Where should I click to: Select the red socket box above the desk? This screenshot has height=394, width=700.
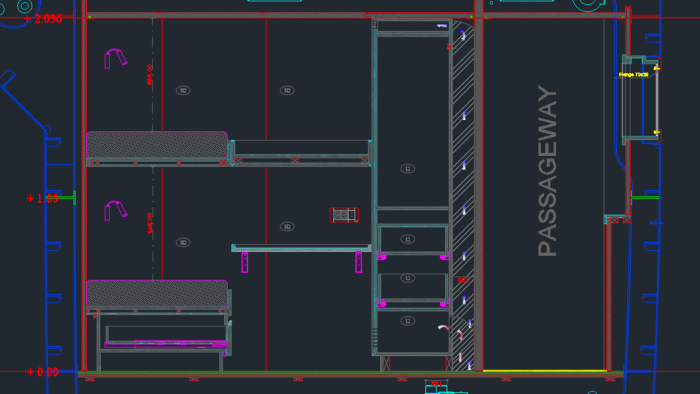click(x=344, y=215)
